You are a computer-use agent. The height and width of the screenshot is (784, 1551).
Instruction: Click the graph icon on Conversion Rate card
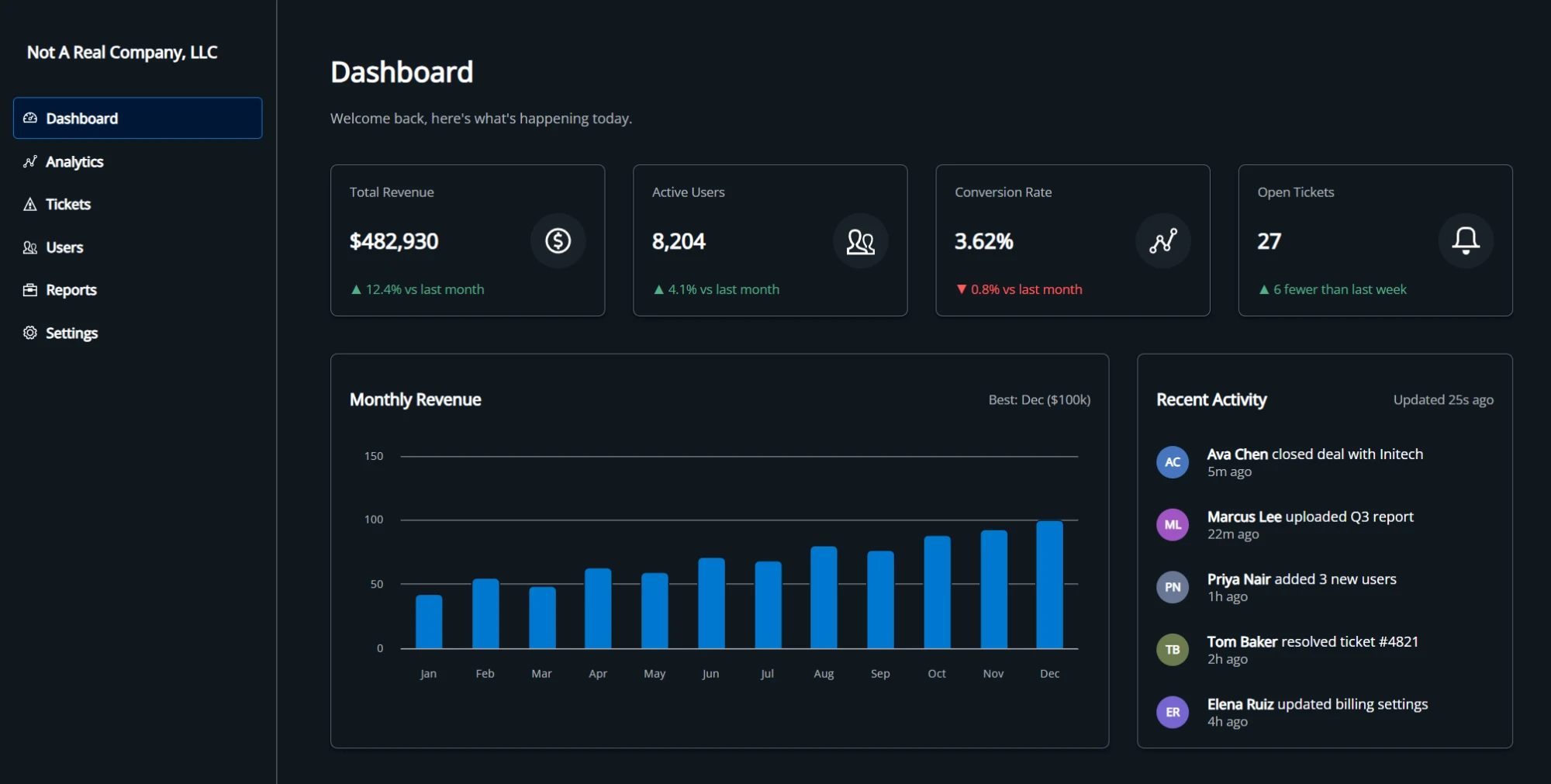(x=1163, y=241)
